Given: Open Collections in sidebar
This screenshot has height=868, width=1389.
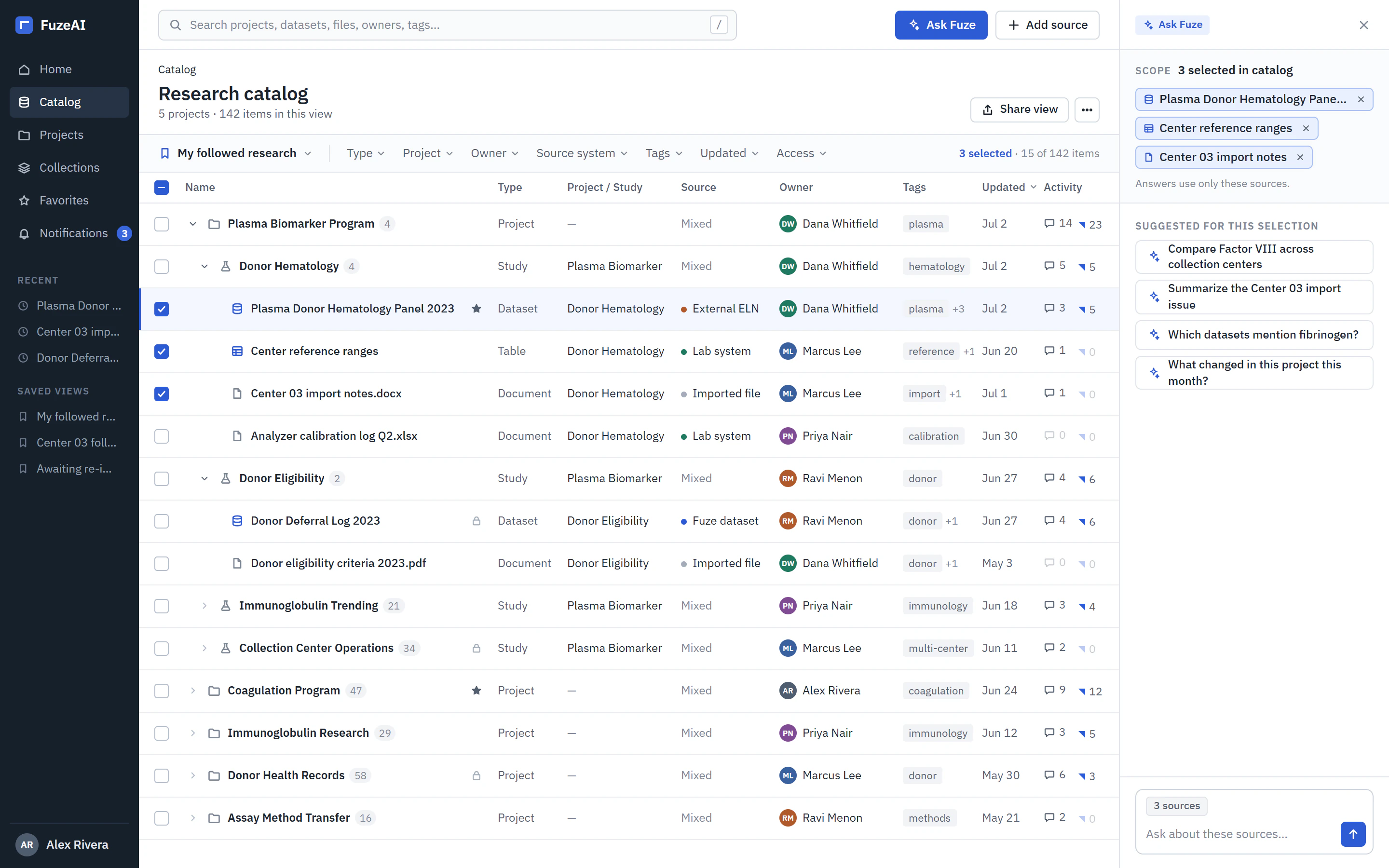Looking at the screenshot, I should [x=69, y=168].
